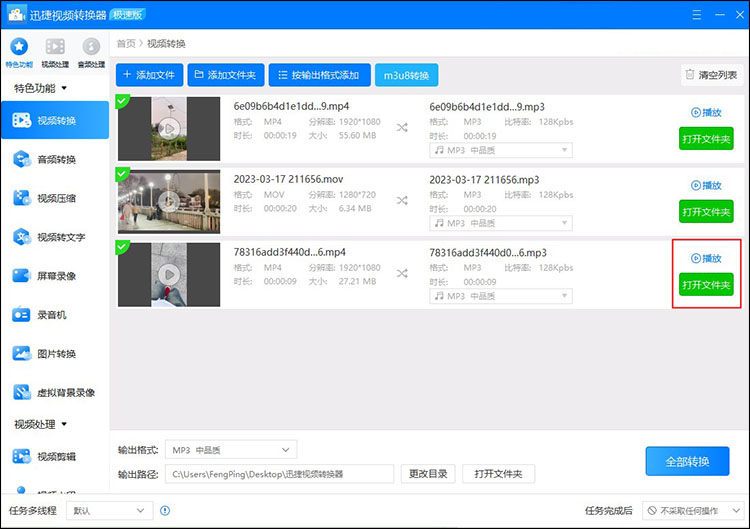The image size is (750, 529).
Task: Click green 打开文件夹 for 6e09b6b4d1e1dd...9.mp3
Action: 706,139
